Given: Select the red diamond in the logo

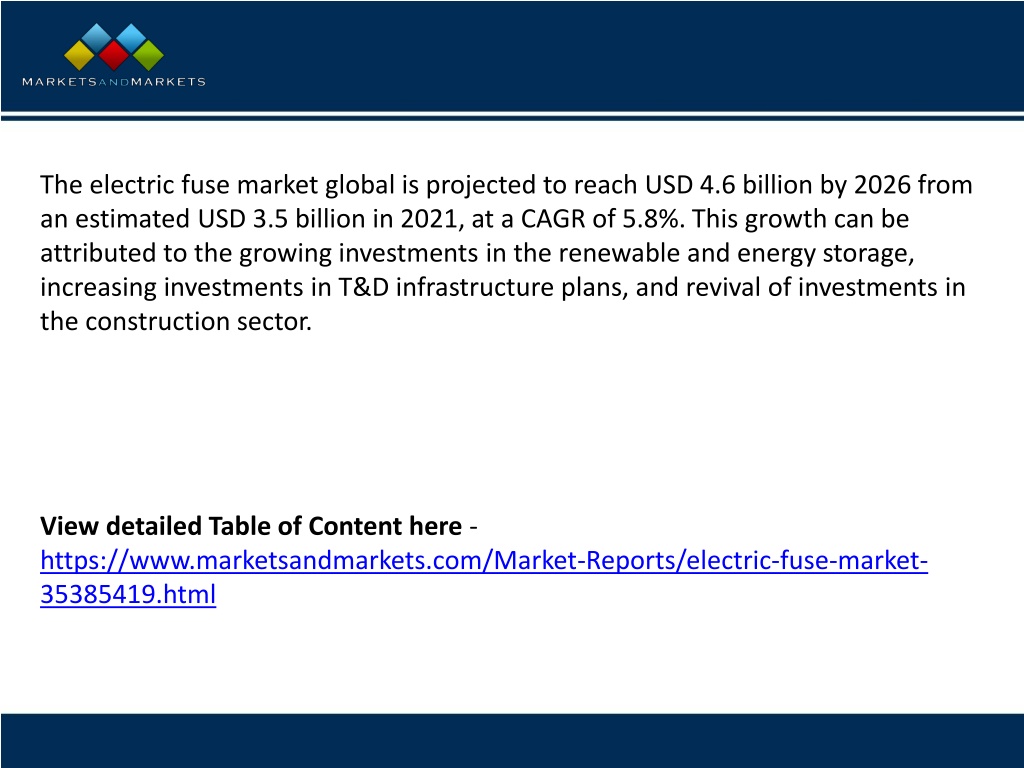Looking at the screenshot, I should click(x=114, y=56).
